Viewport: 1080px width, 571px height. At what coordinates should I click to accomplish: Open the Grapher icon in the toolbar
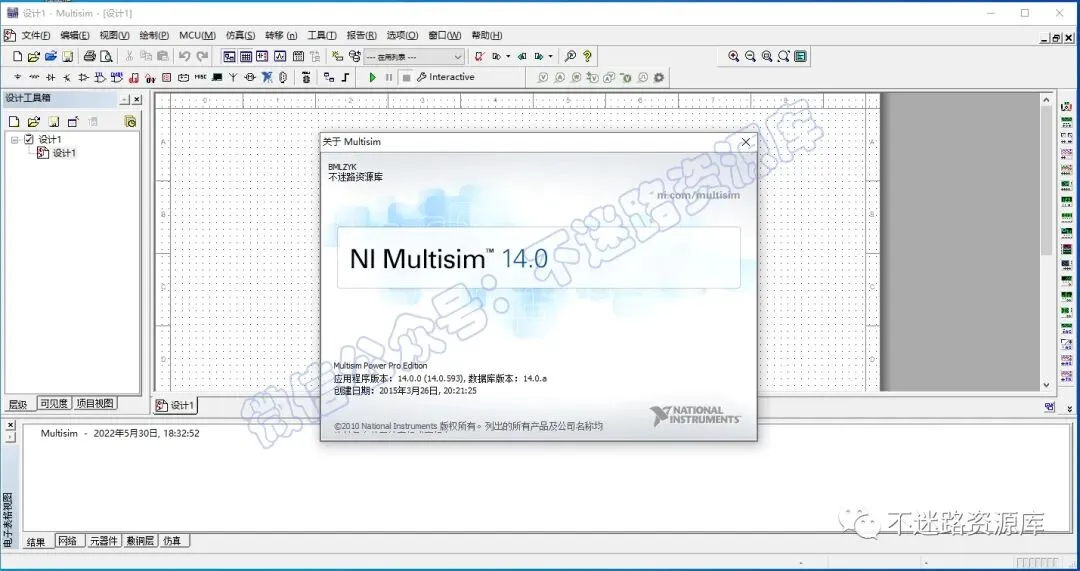[x=280, y=56]
